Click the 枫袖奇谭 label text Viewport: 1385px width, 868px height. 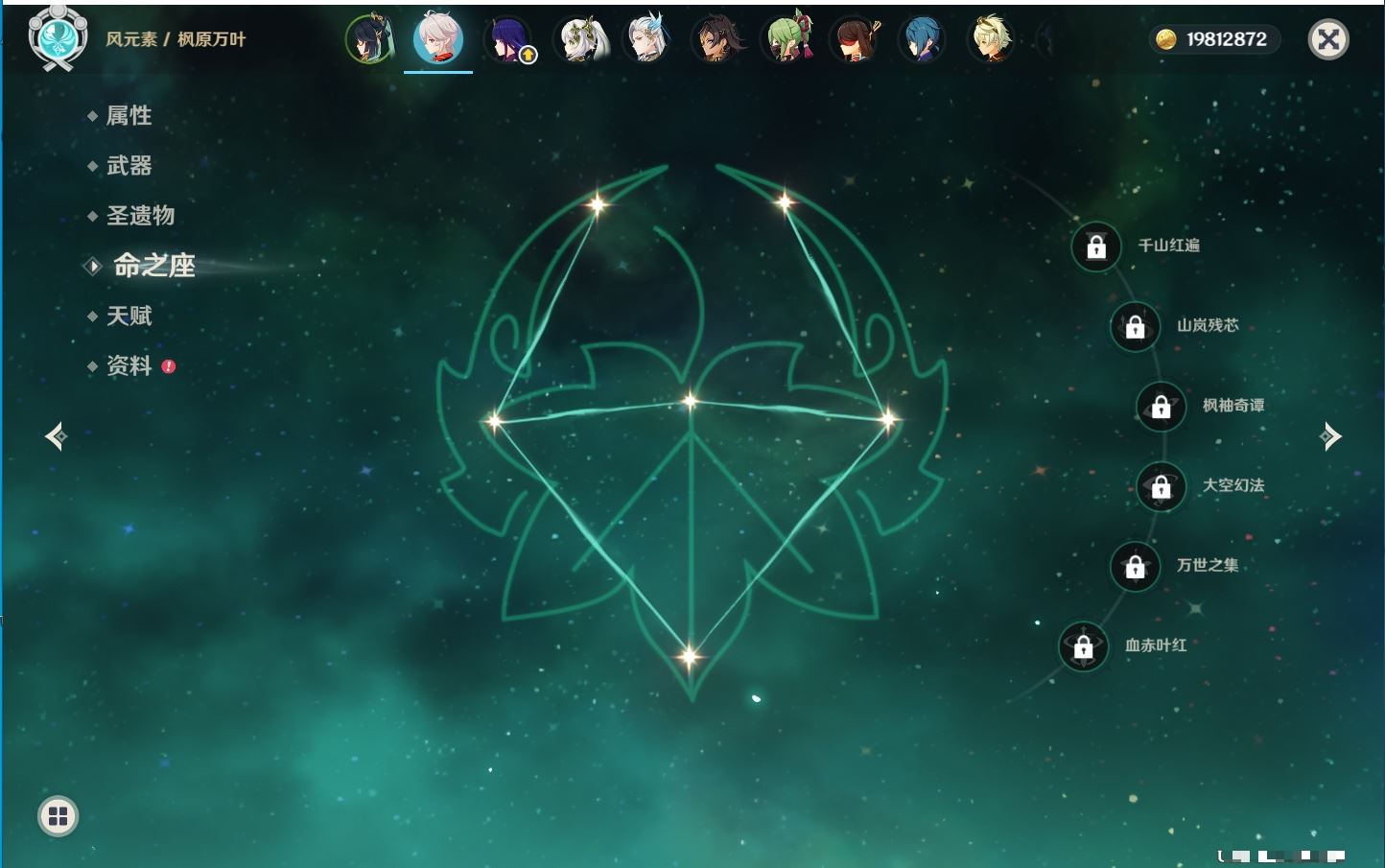click(1233, 406)
